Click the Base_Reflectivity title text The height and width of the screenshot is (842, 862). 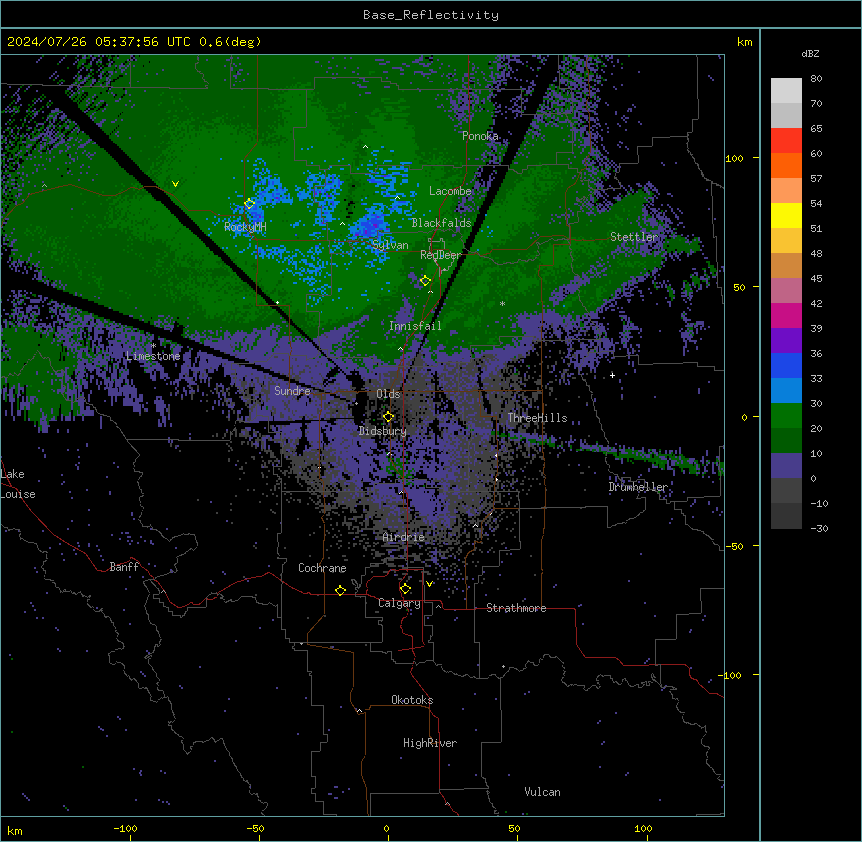point(431,15)
